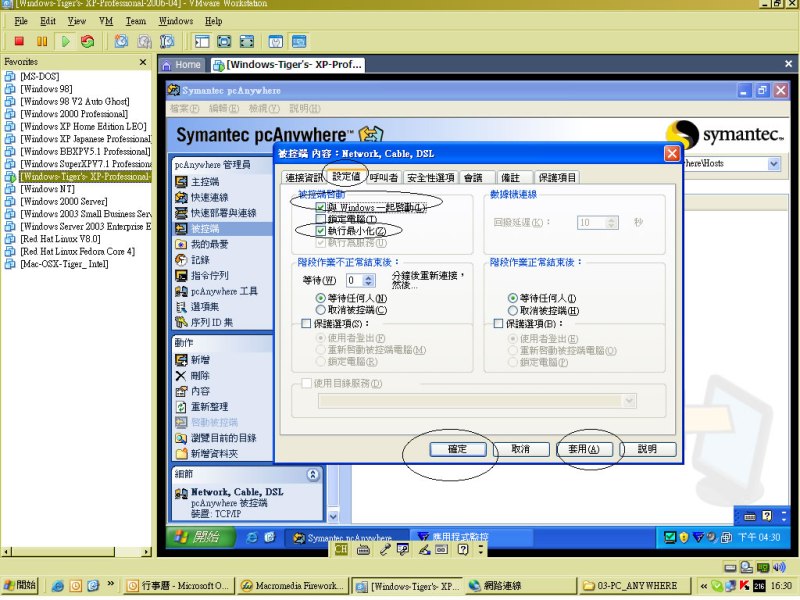
Task: Open the VMware File menu
Action: click(x=21, y=21)
